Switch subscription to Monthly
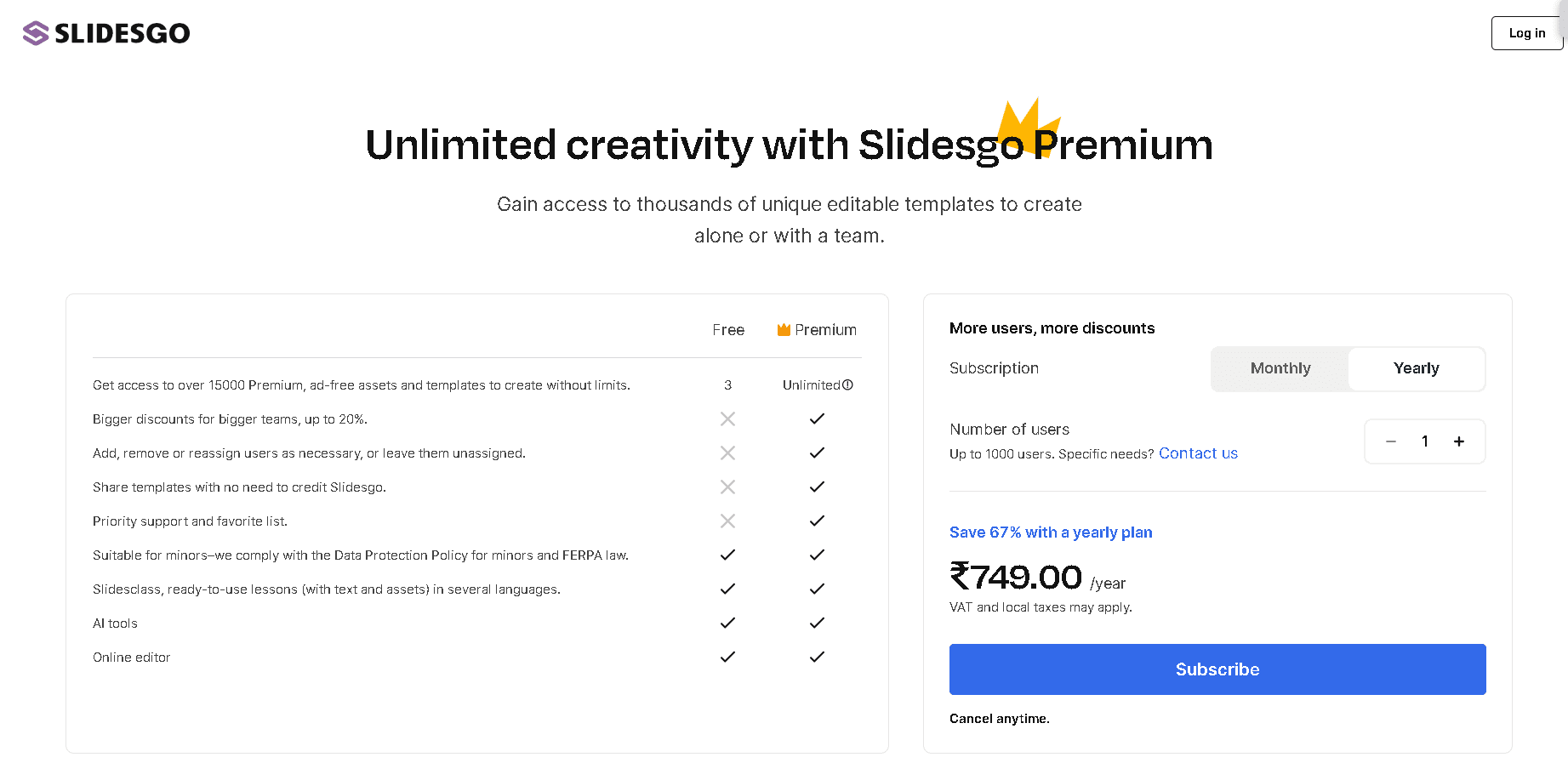Viewport: 1568px width, 763px height. [1280, 368]
